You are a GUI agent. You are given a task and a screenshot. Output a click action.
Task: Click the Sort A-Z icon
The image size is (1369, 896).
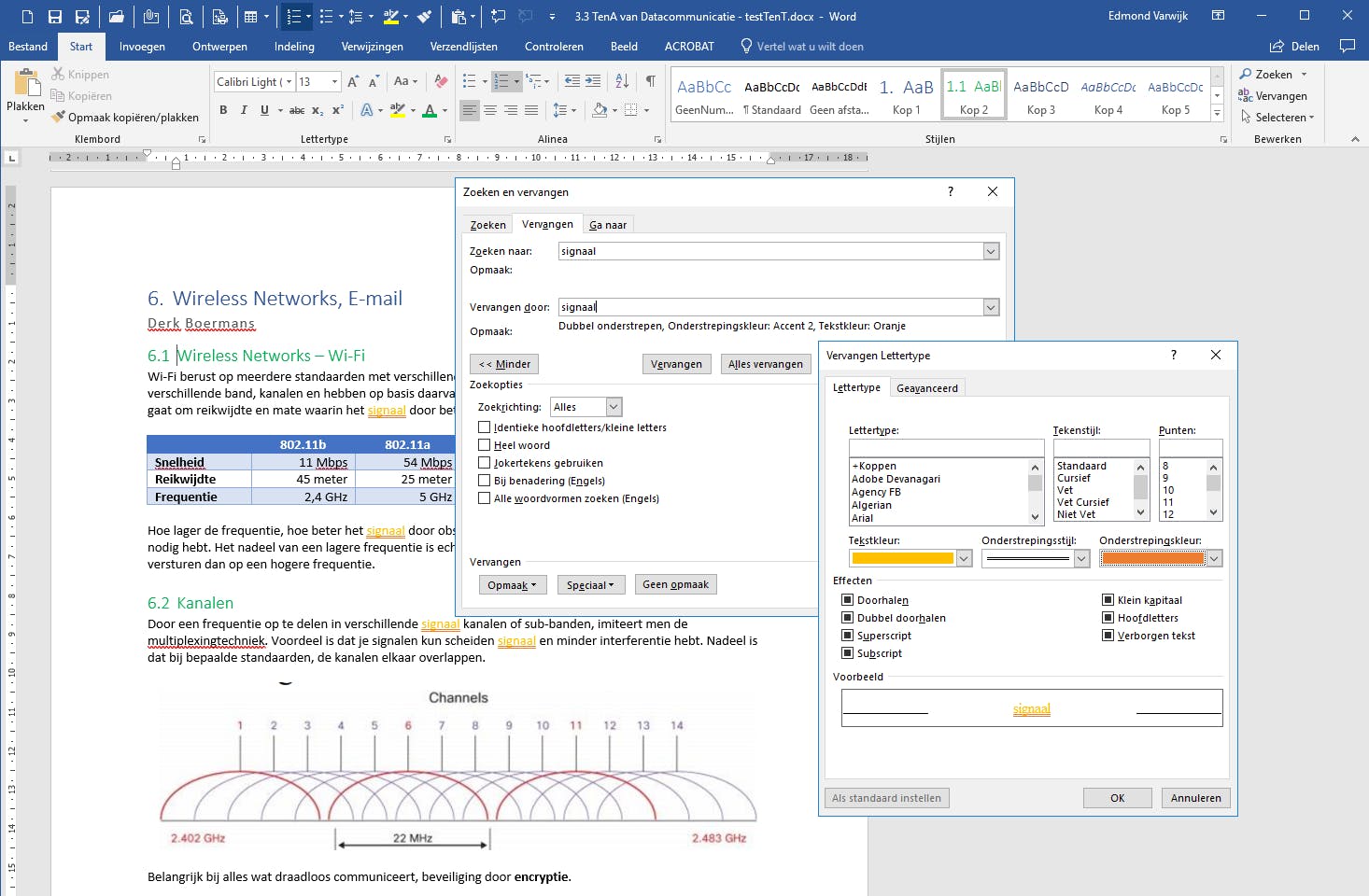click(622, 81)
